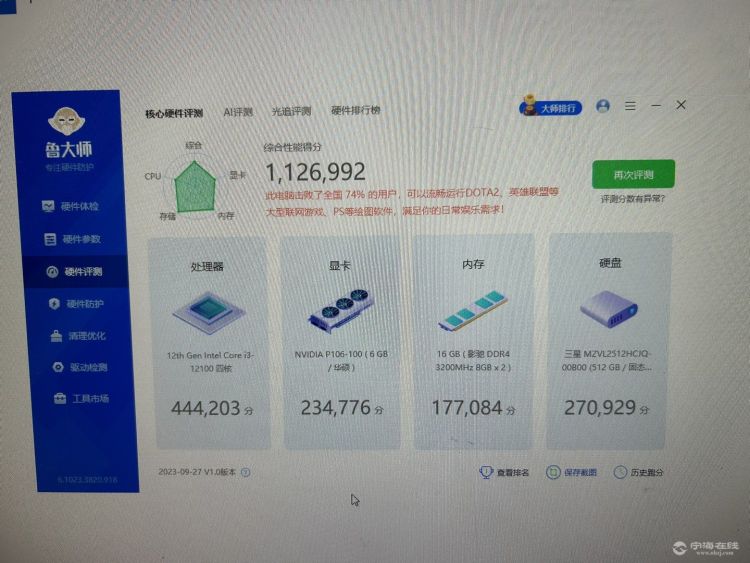The width and height of the screenshot is (750, 563).
Task: Switch to the 光追评测 tab
Action: coord(291,112)
